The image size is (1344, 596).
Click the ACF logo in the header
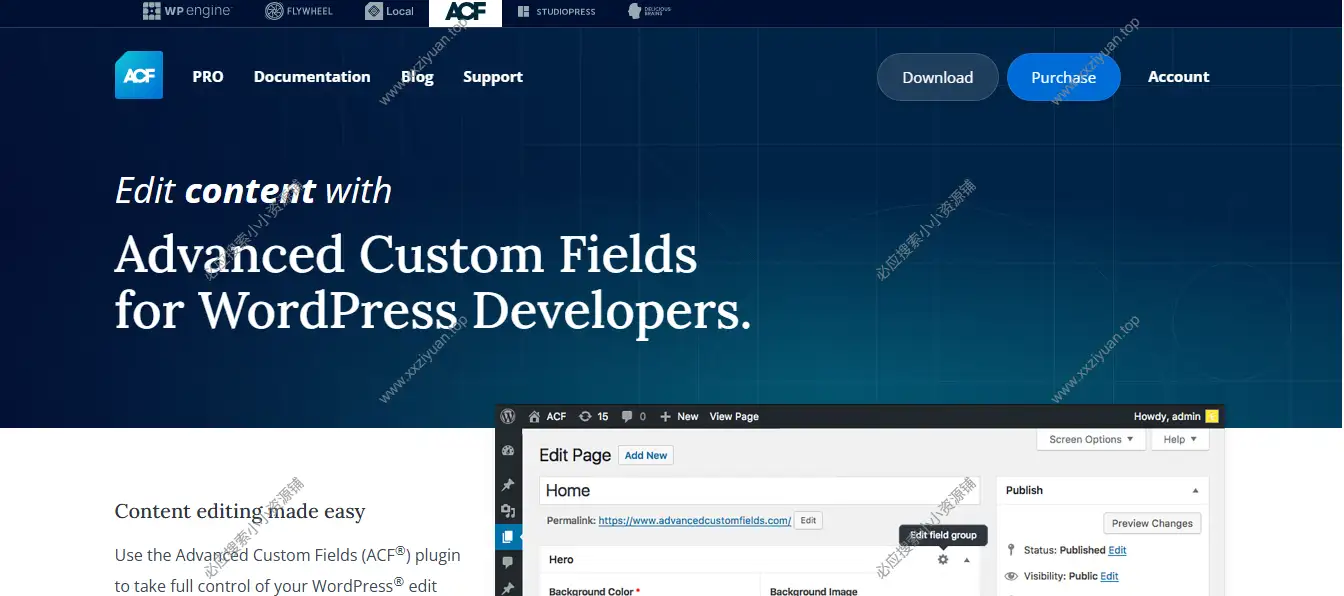coord(138,76)
